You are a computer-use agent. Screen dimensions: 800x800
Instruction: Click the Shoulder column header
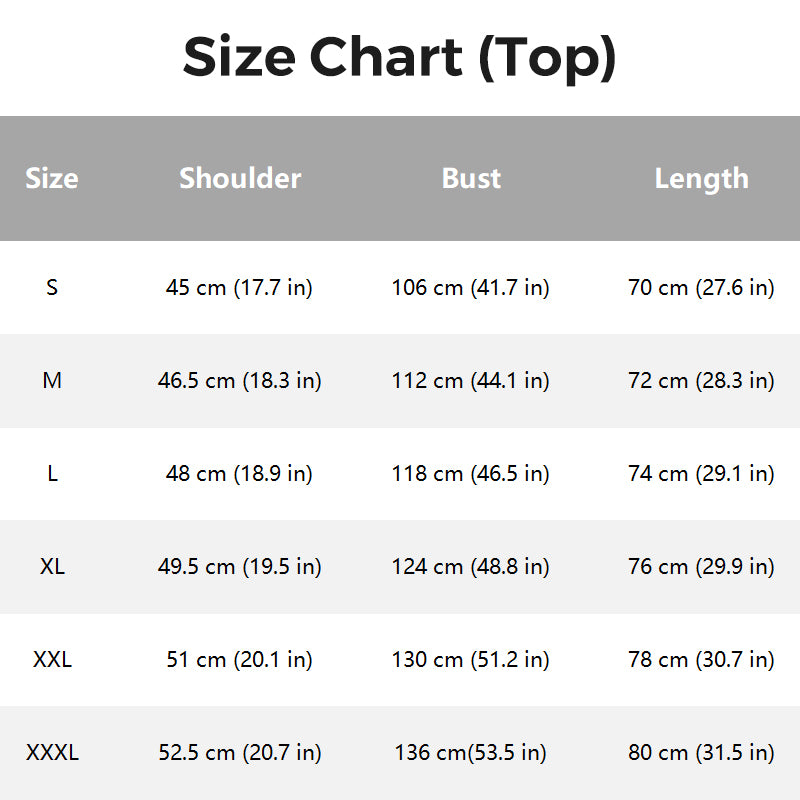(x=240, y=178)
